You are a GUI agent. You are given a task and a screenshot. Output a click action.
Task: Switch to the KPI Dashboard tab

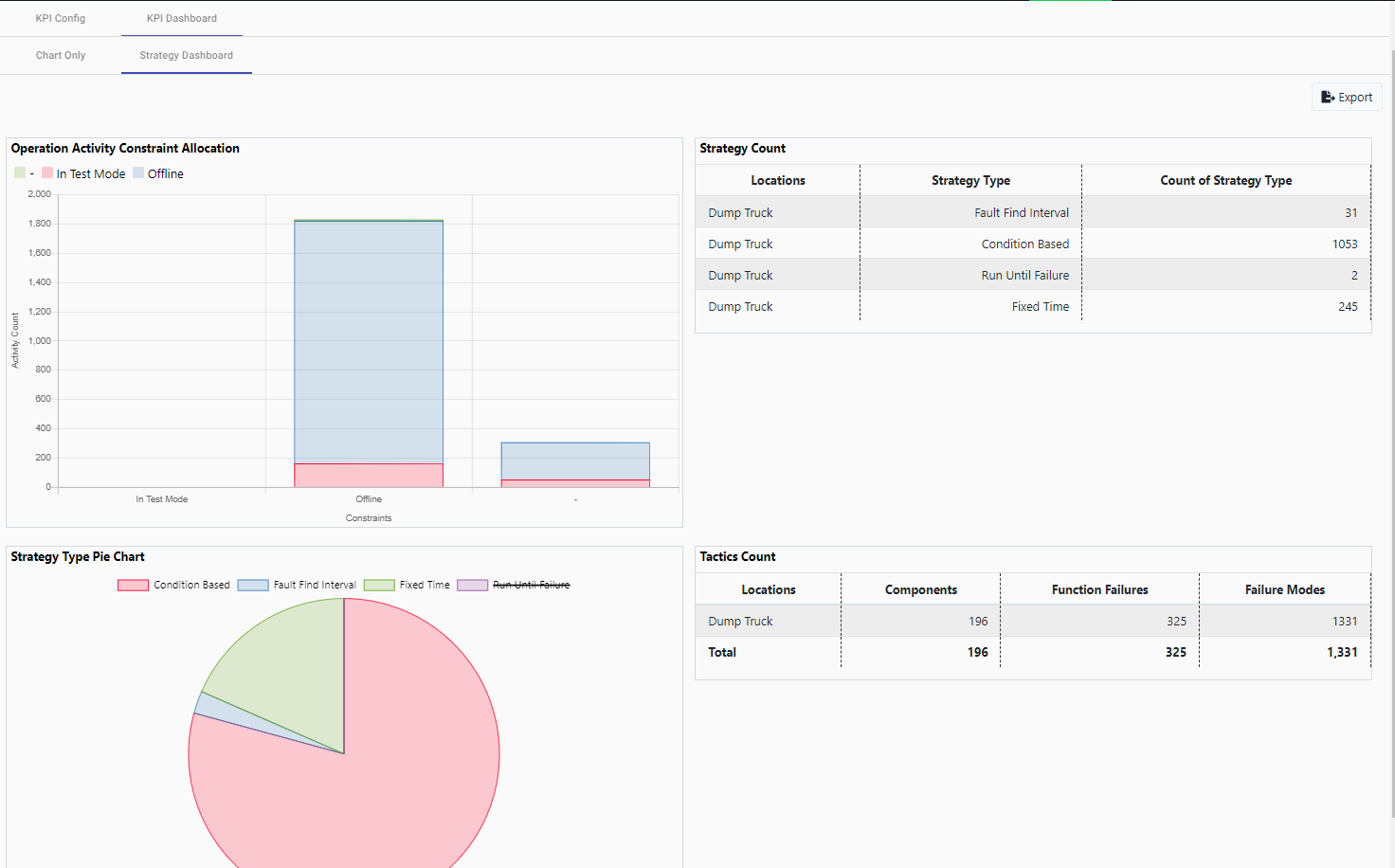click(182, 18)
